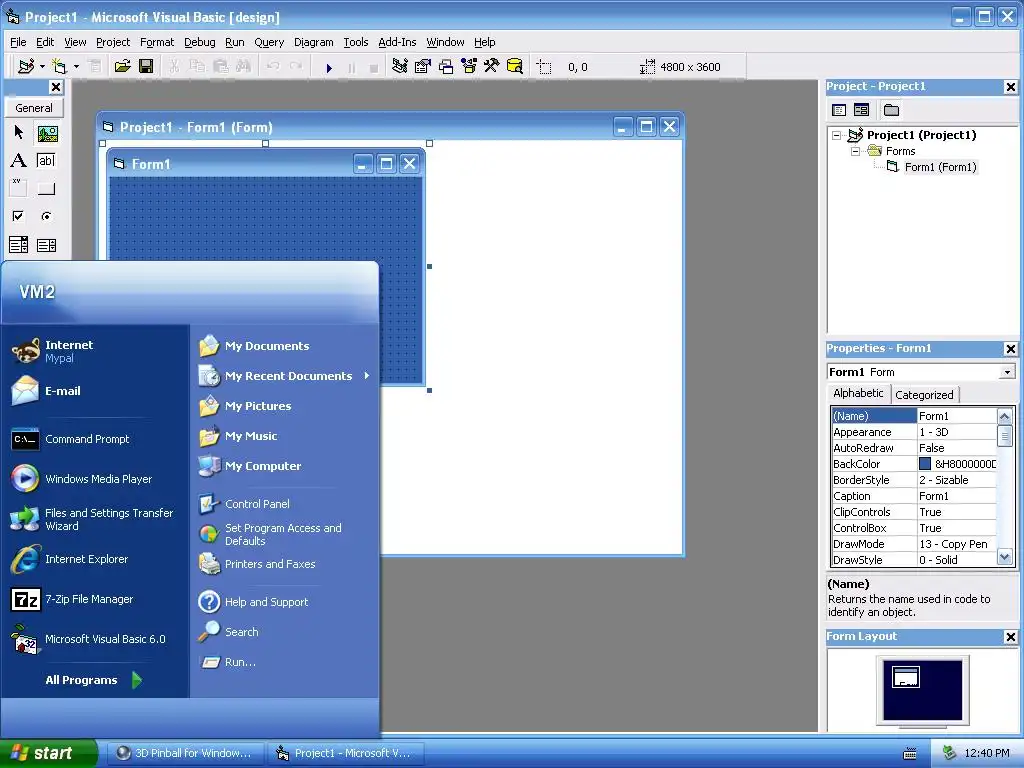
Task: Select the ListBox tool in the toolbox
Action: (x=46, y=245)
